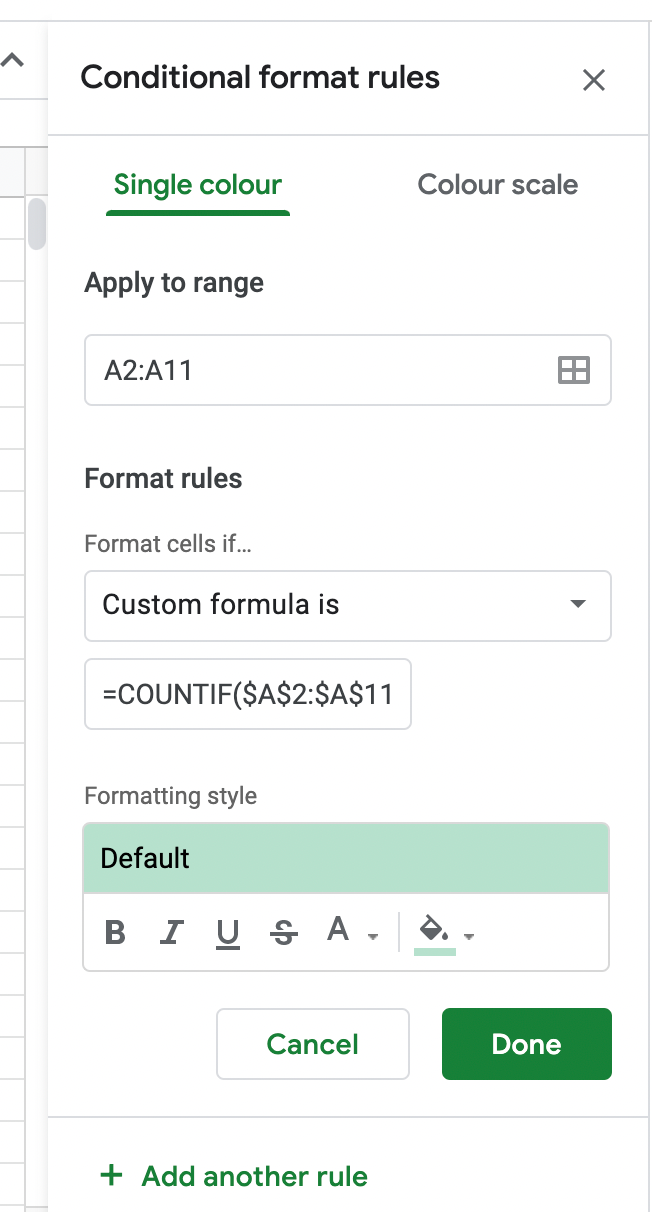Confirm the rule with Done
Image resolution: width=652 pixels, height=1212 pixels.
tap(527, 1043)
